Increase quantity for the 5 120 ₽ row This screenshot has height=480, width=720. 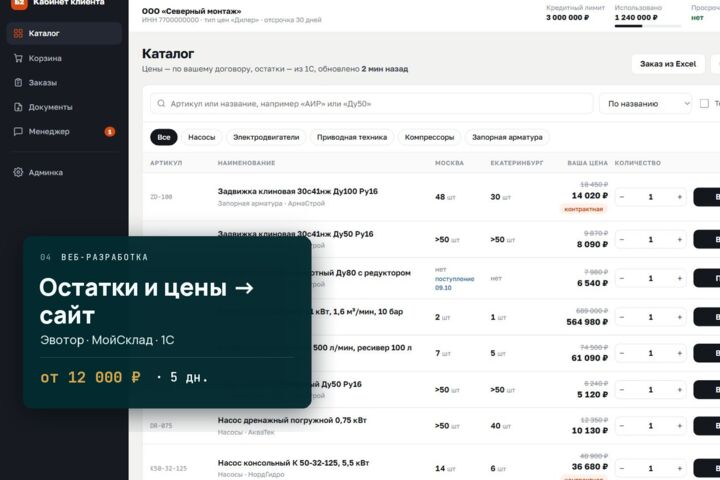680,390
